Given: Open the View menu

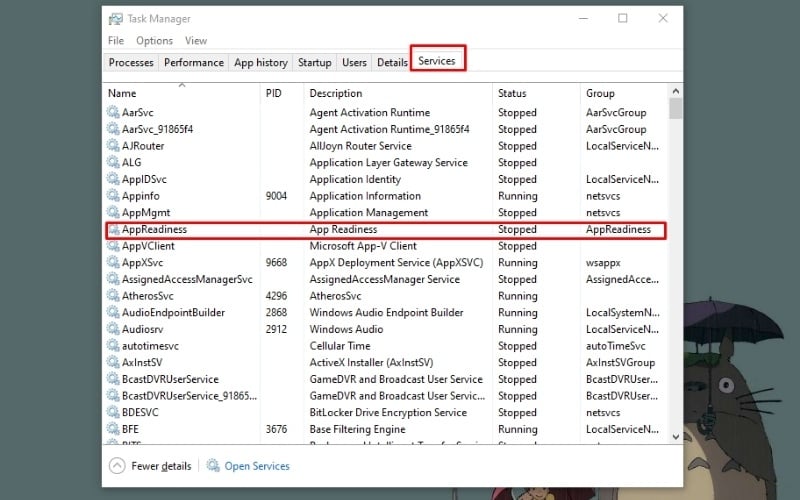Looking at the screenshot, I should (196, 41).
